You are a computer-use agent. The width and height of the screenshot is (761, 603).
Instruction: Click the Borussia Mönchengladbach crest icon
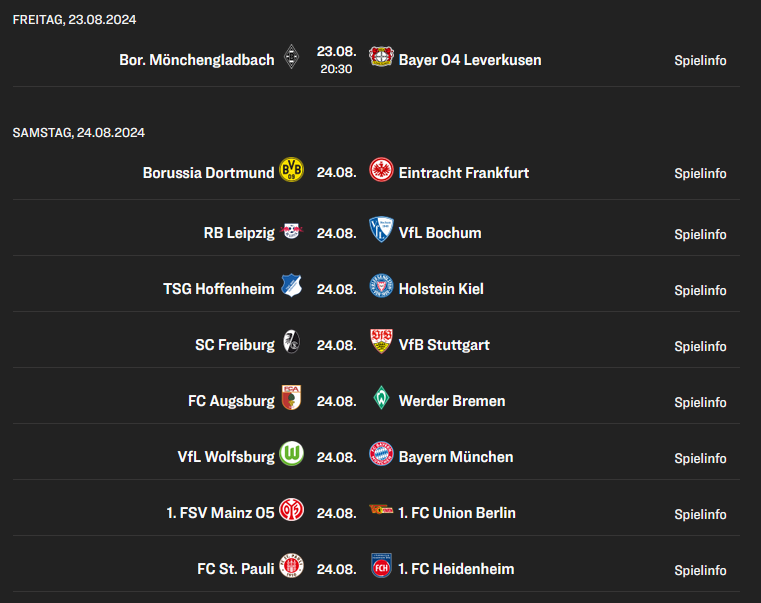[x=291, y=57]
